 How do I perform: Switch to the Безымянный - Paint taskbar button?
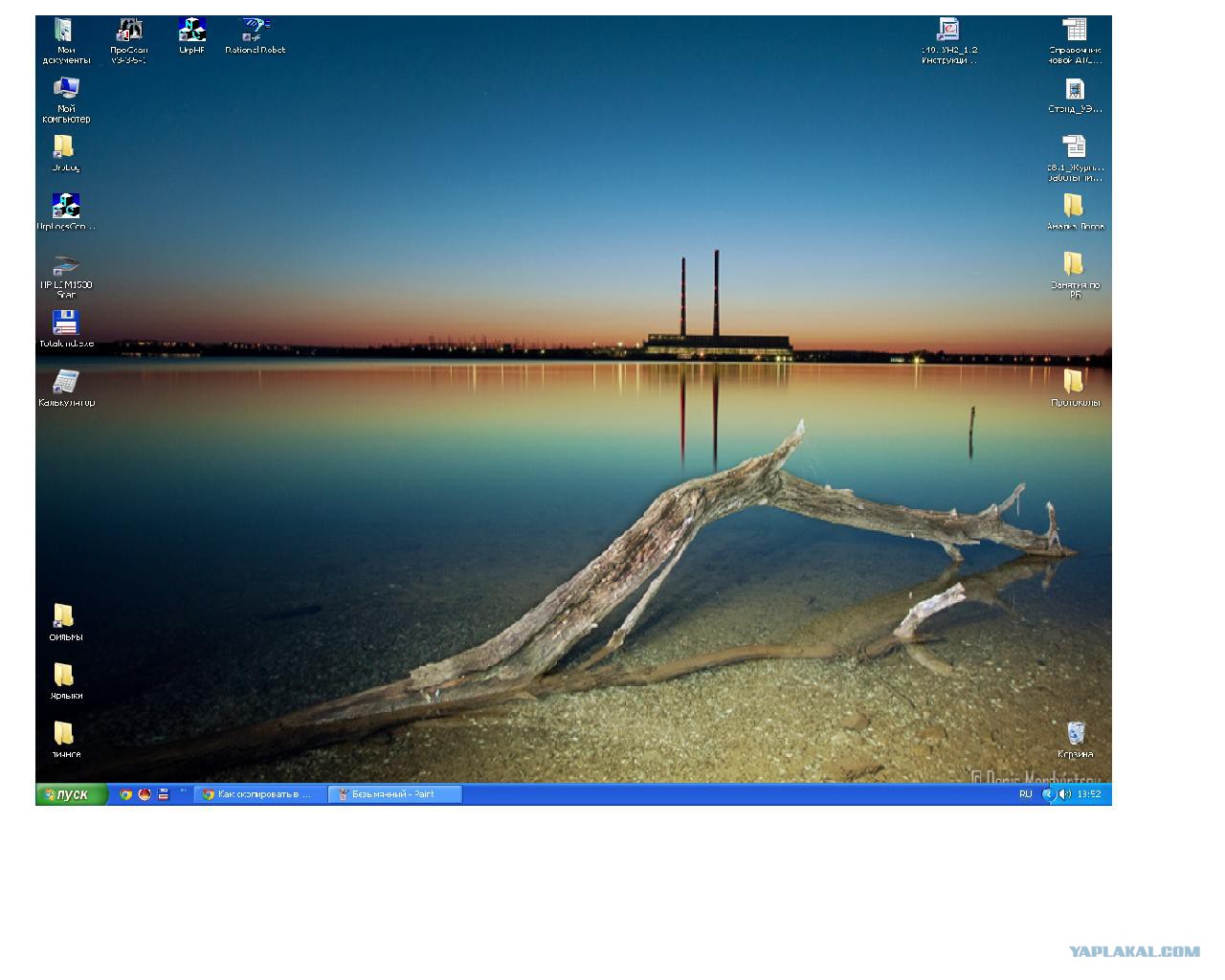point(394,794)
